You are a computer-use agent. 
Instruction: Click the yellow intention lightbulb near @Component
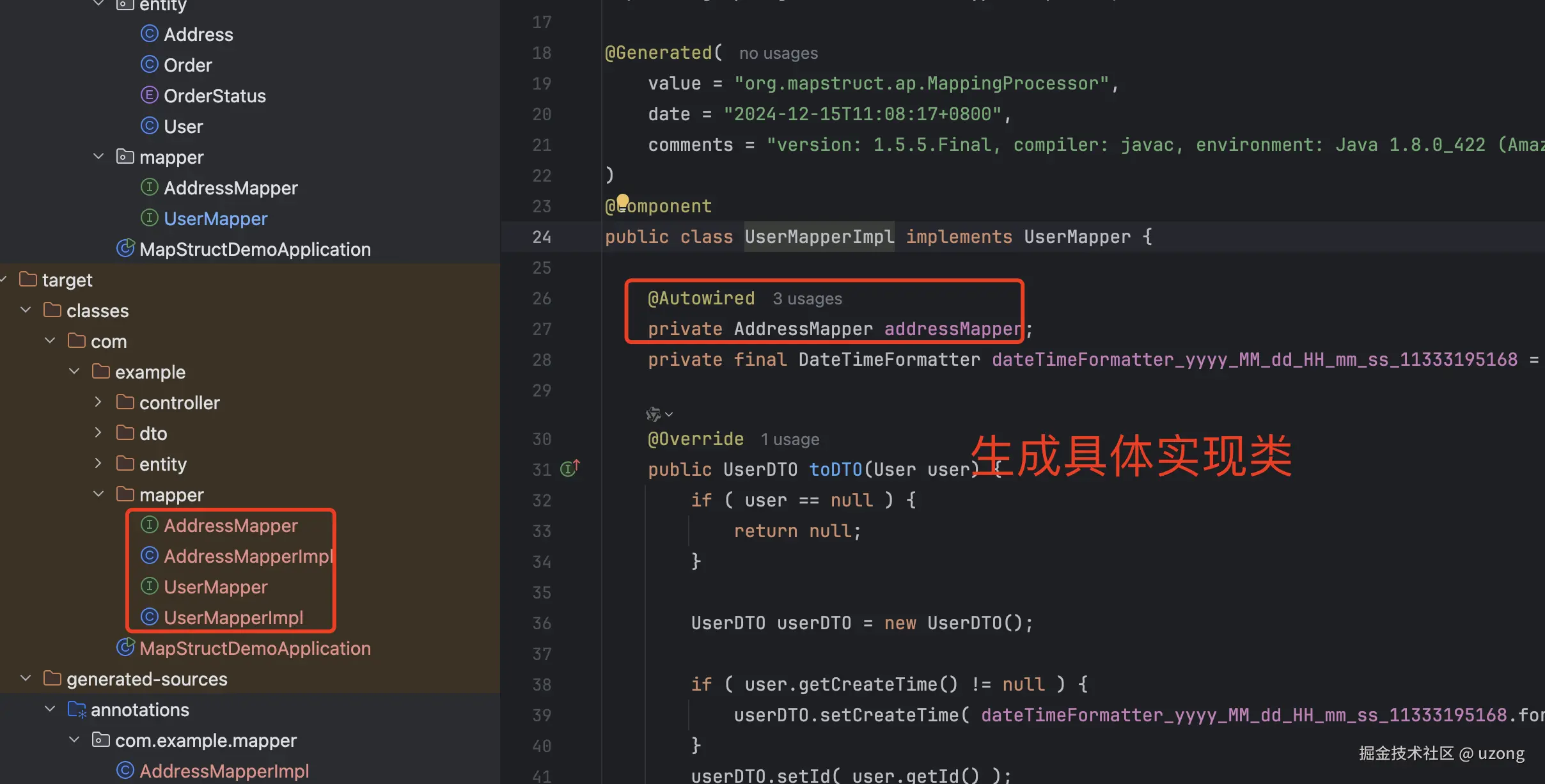[623, 201]
